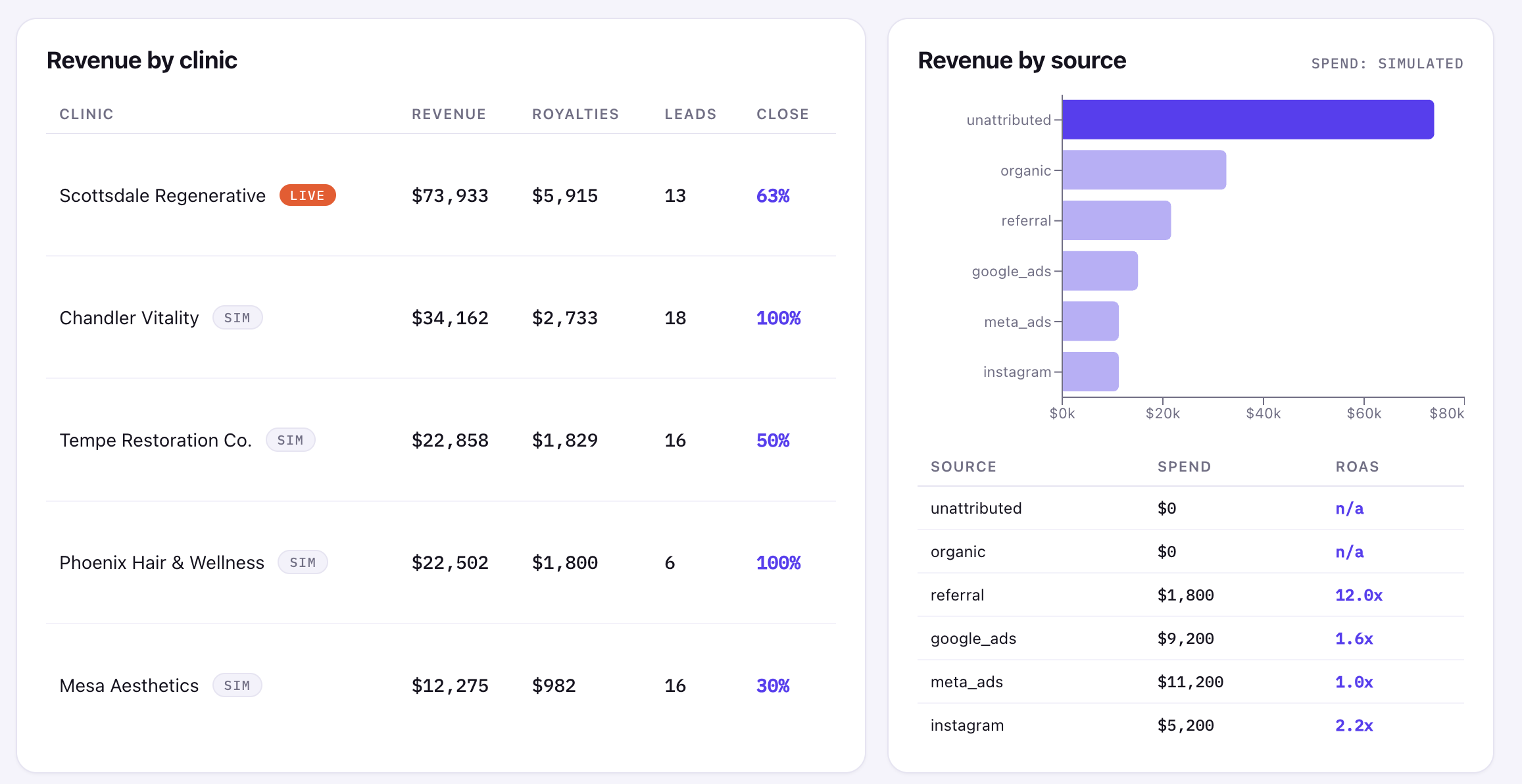Click the Revenue by source heading
1522x784 pixels.
pos(1021,61)
